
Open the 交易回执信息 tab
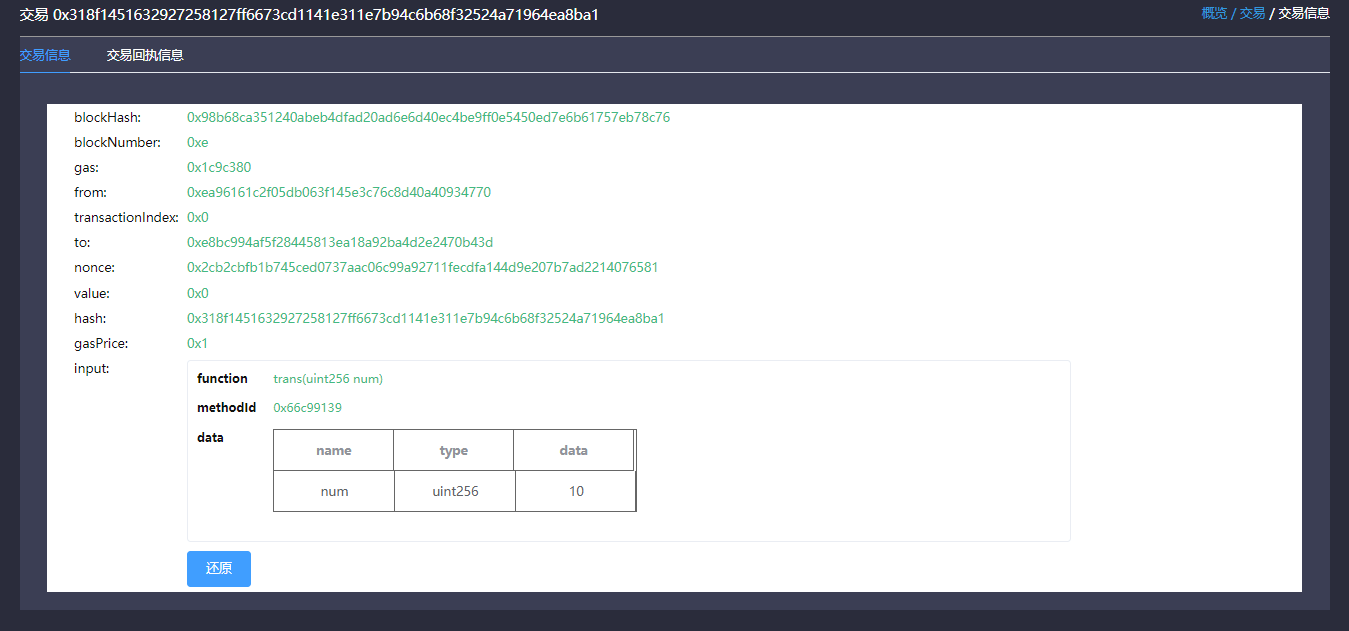click(145, 55)
